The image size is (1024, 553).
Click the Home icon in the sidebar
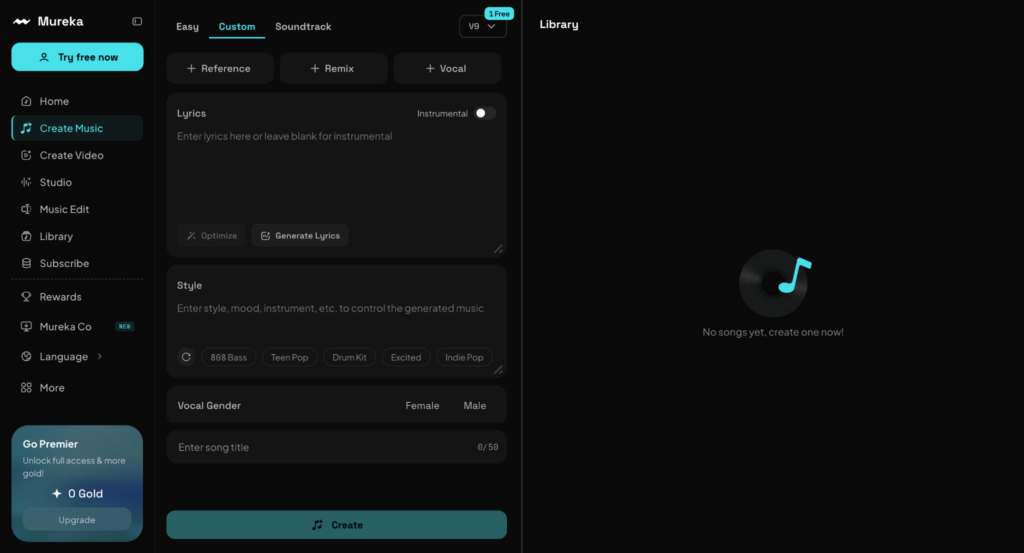pyautogui.click(x=26, y=101)
